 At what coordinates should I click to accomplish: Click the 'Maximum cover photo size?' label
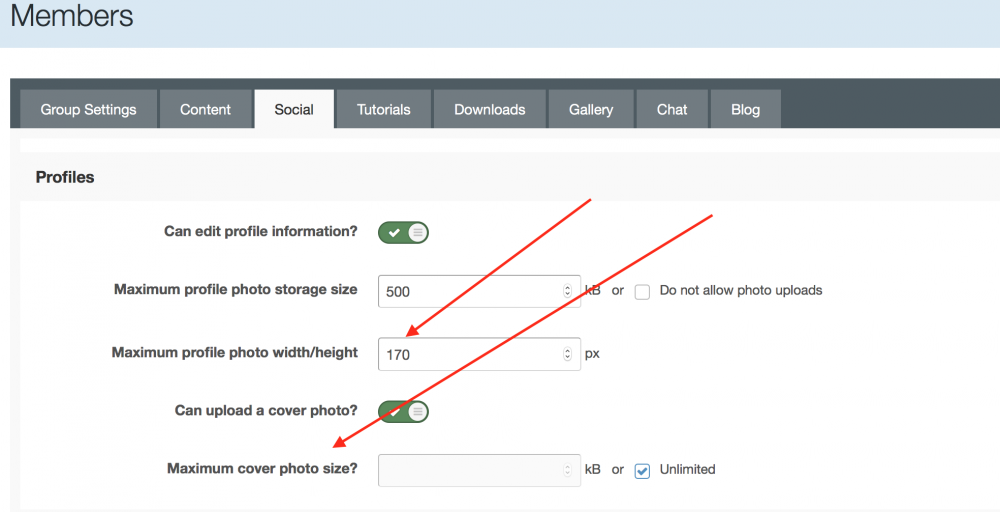pyautogui.click(x=262, y=469)
